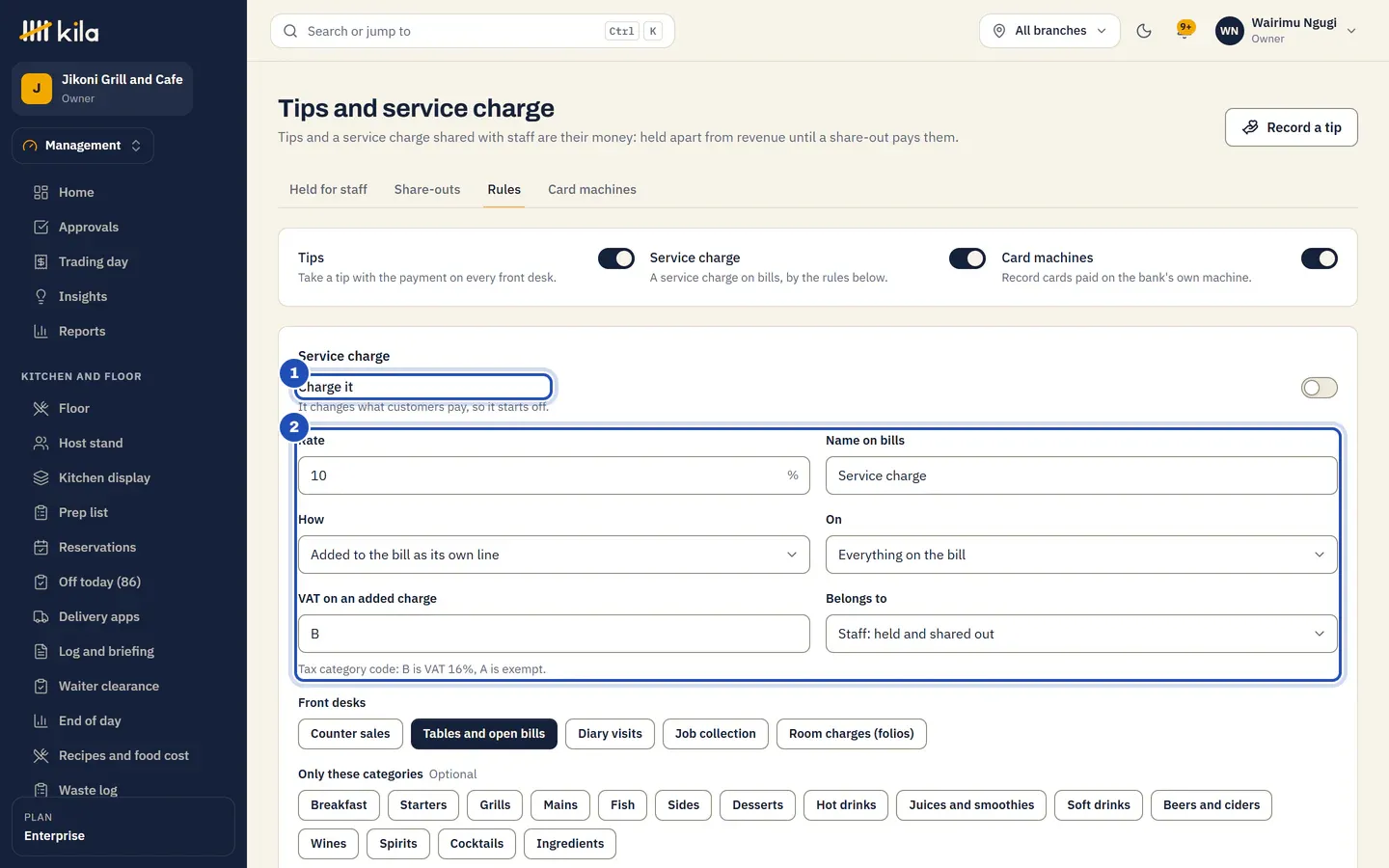Click the Host stand people icon
Image resolution: width=1389 pixels, height=868 pixels.
click(x=41, y=443)
